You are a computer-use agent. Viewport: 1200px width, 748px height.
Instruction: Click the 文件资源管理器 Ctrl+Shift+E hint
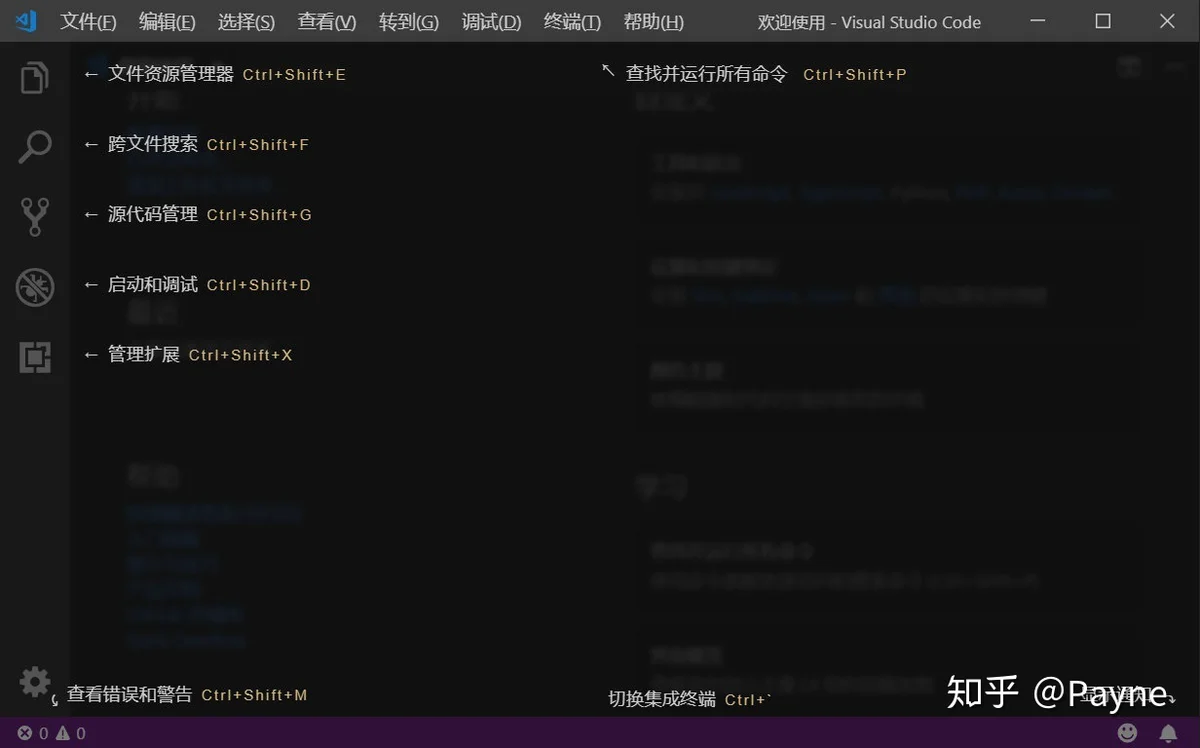pyautogui.click(x=215, y=74)
